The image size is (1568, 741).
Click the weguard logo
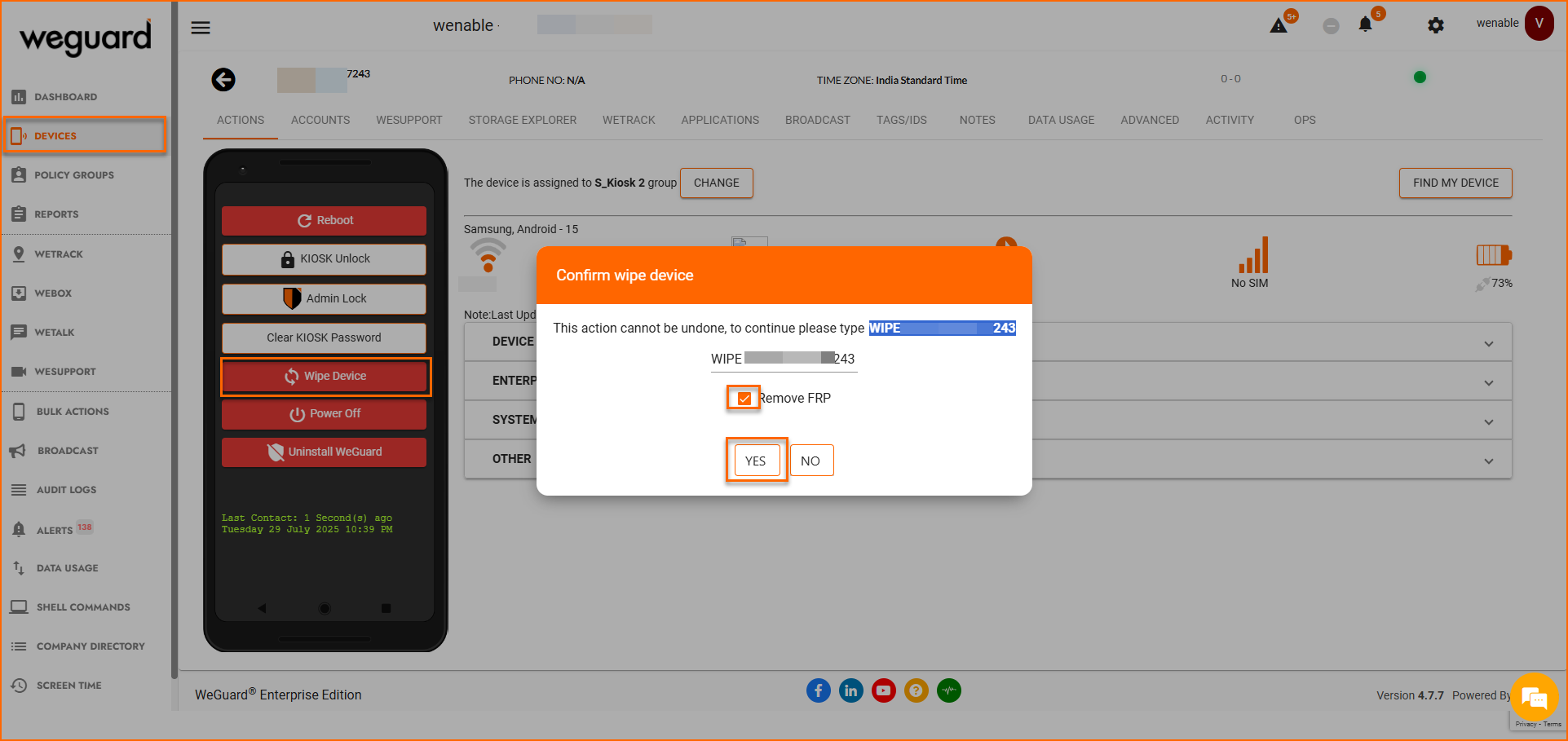[86, 37]
